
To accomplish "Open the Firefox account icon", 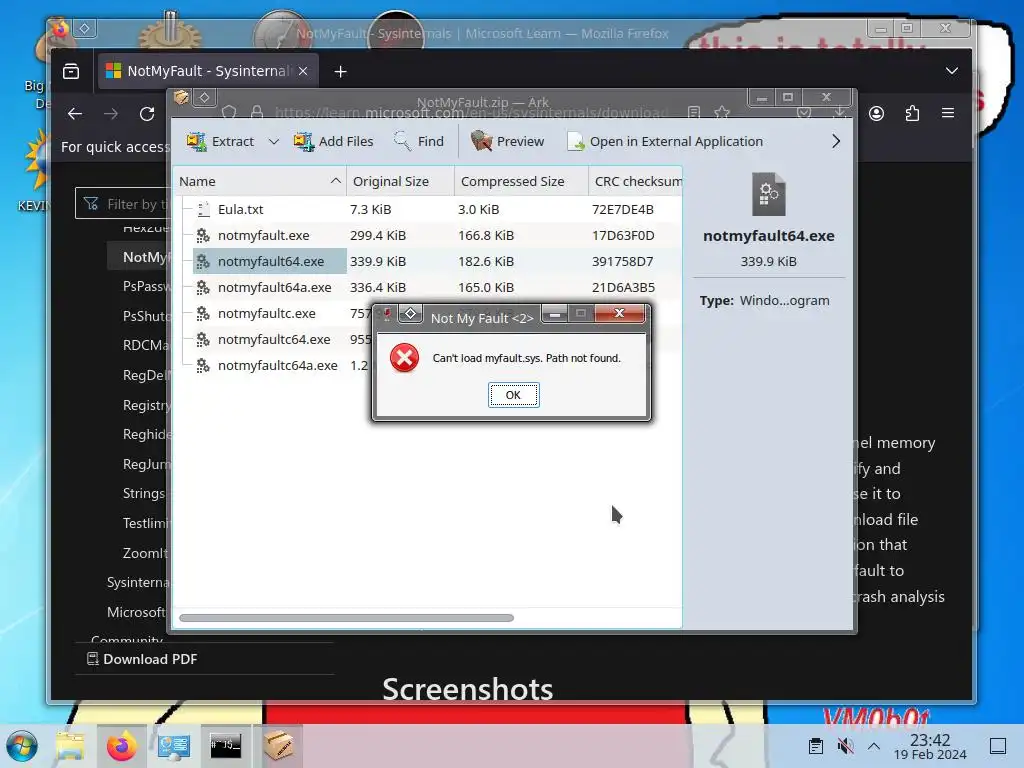I will 876,114.
